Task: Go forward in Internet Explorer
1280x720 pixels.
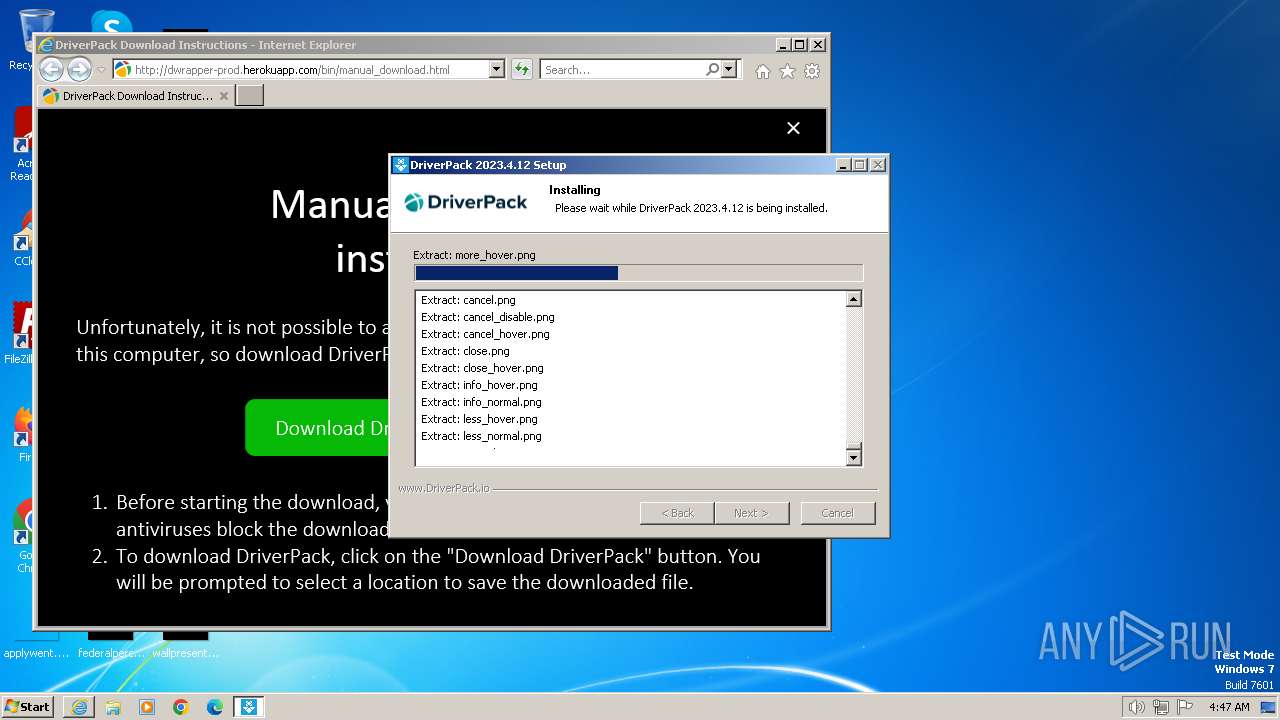Action: coord(79,69)
